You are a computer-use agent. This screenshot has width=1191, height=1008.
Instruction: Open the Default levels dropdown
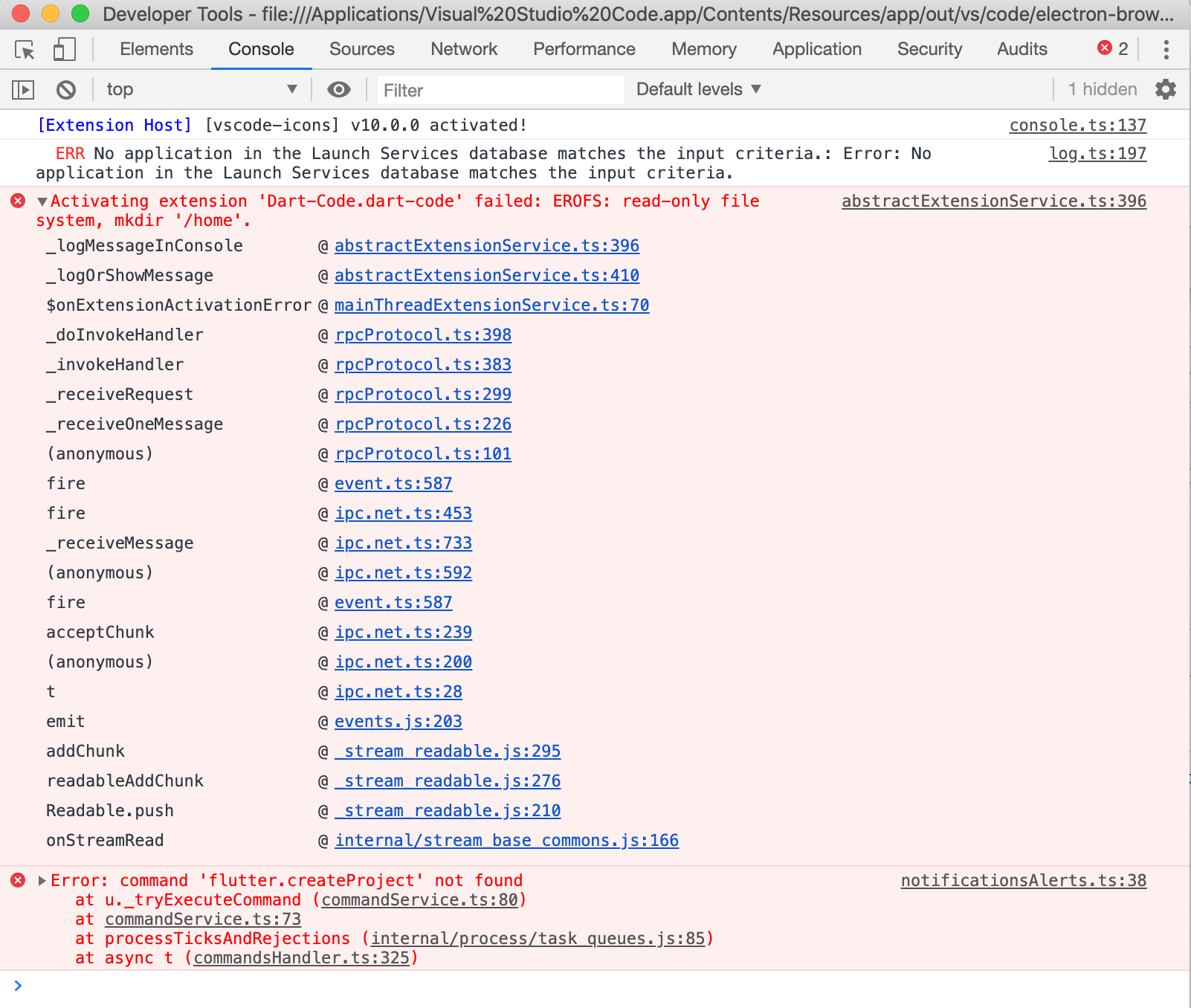[699, 89]
